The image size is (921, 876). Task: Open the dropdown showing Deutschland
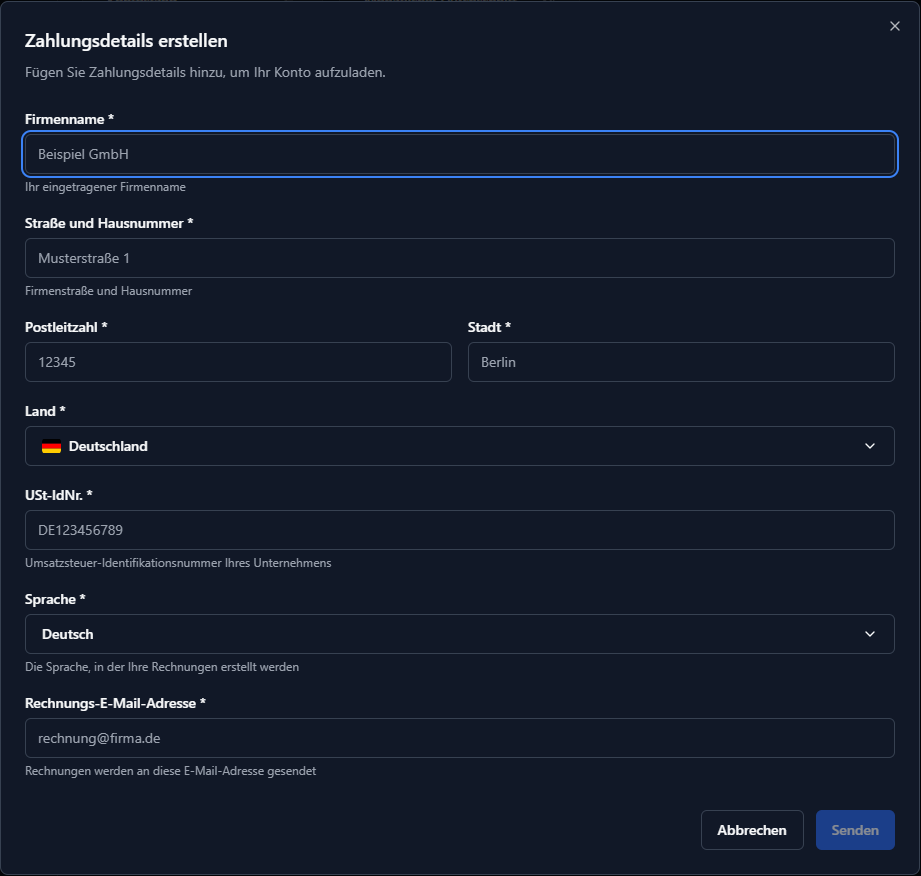(x=460, y=446)
